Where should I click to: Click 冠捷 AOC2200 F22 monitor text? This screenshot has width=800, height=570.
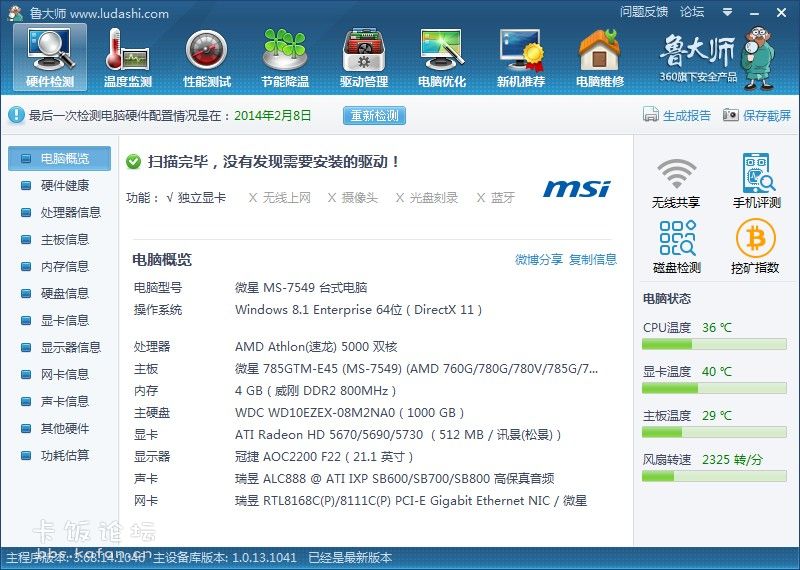coord(324,456)
